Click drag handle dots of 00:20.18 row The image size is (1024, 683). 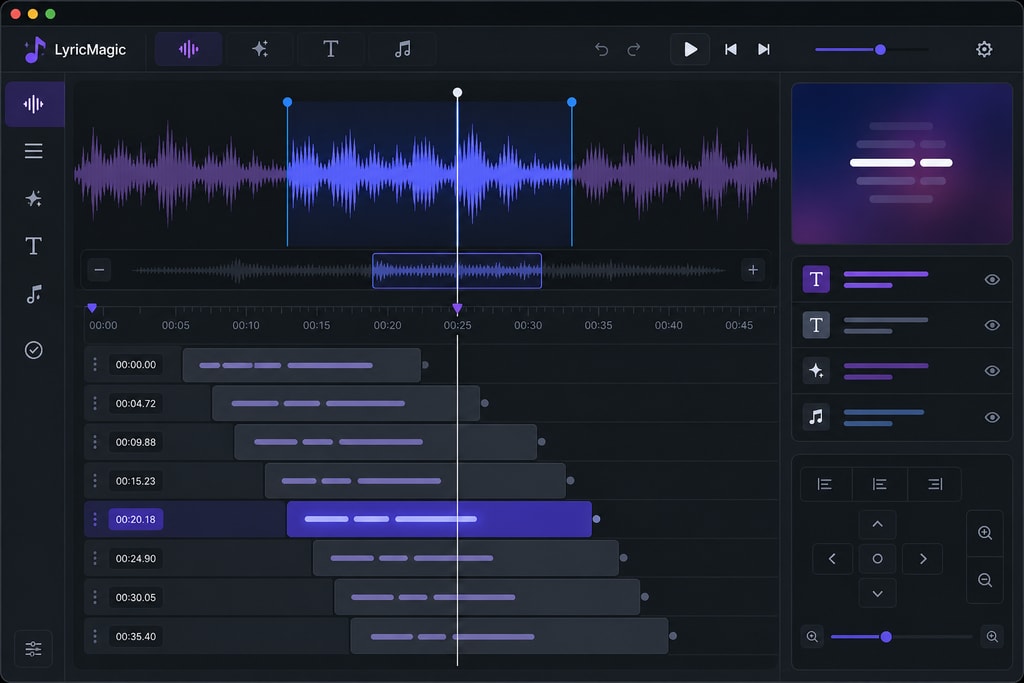pos(95,519)
